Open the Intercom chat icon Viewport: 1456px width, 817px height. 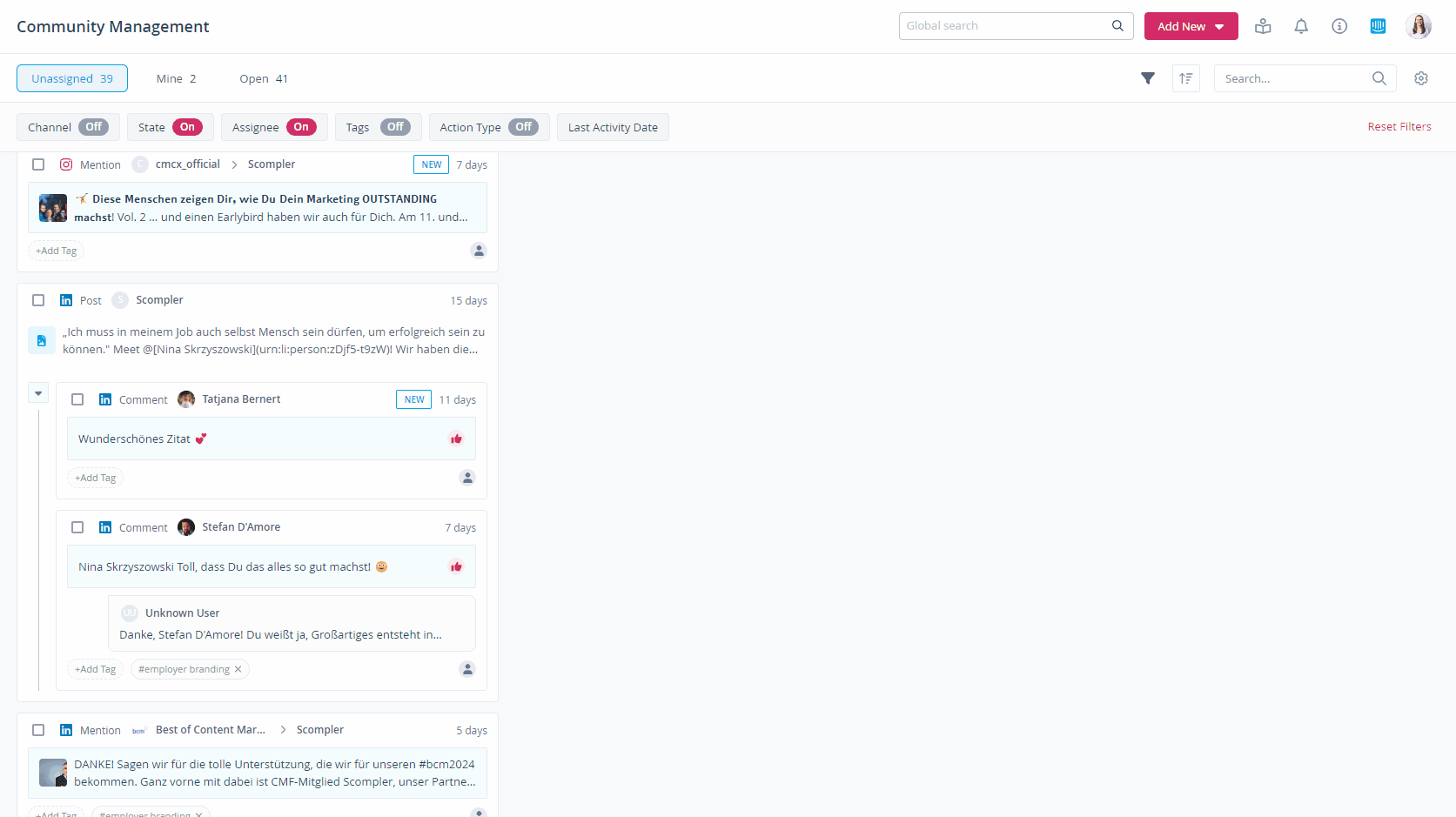point(1378,26)
